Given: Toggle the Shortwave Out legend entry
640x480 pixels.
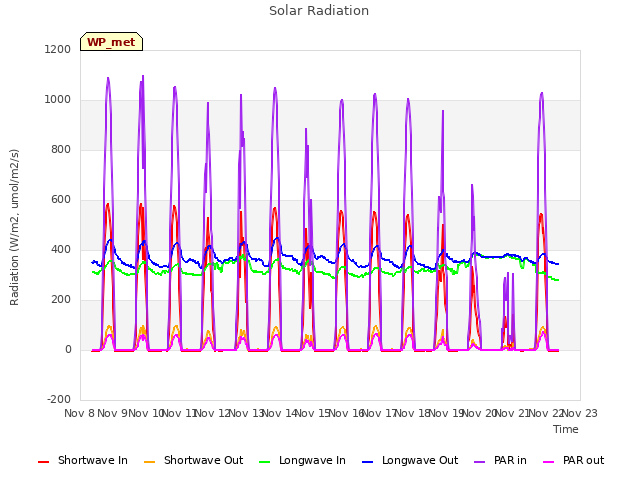Looking at the screenshot, I should click(193, 460).
